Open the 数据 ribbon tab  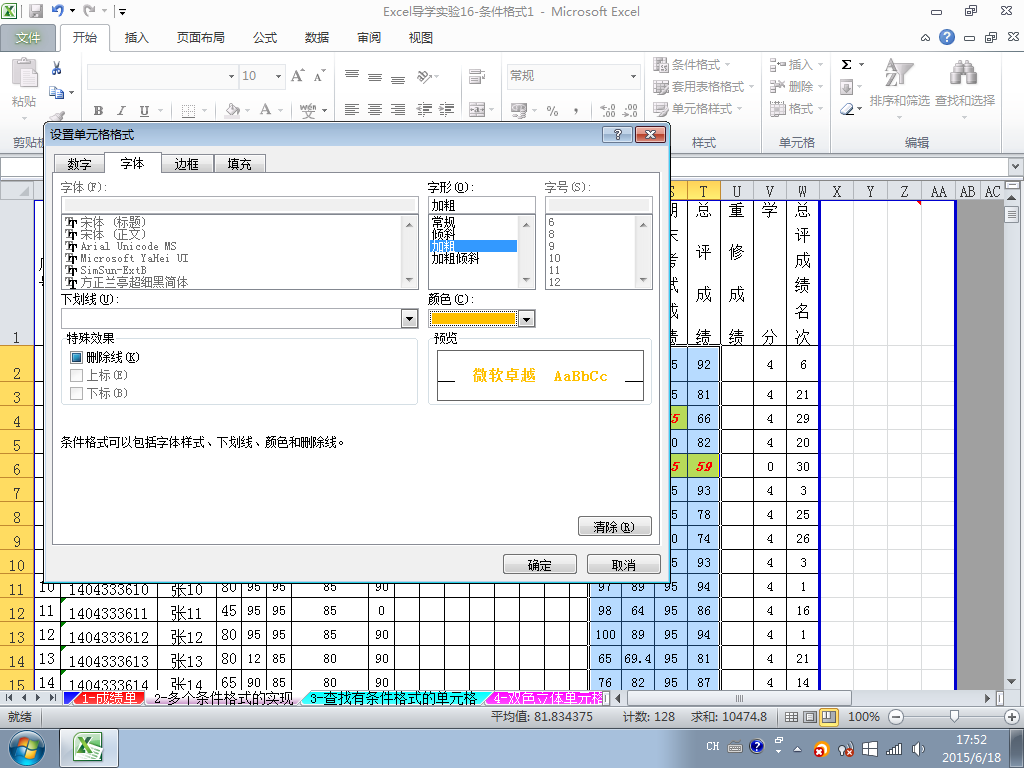(x=317, y=38)
